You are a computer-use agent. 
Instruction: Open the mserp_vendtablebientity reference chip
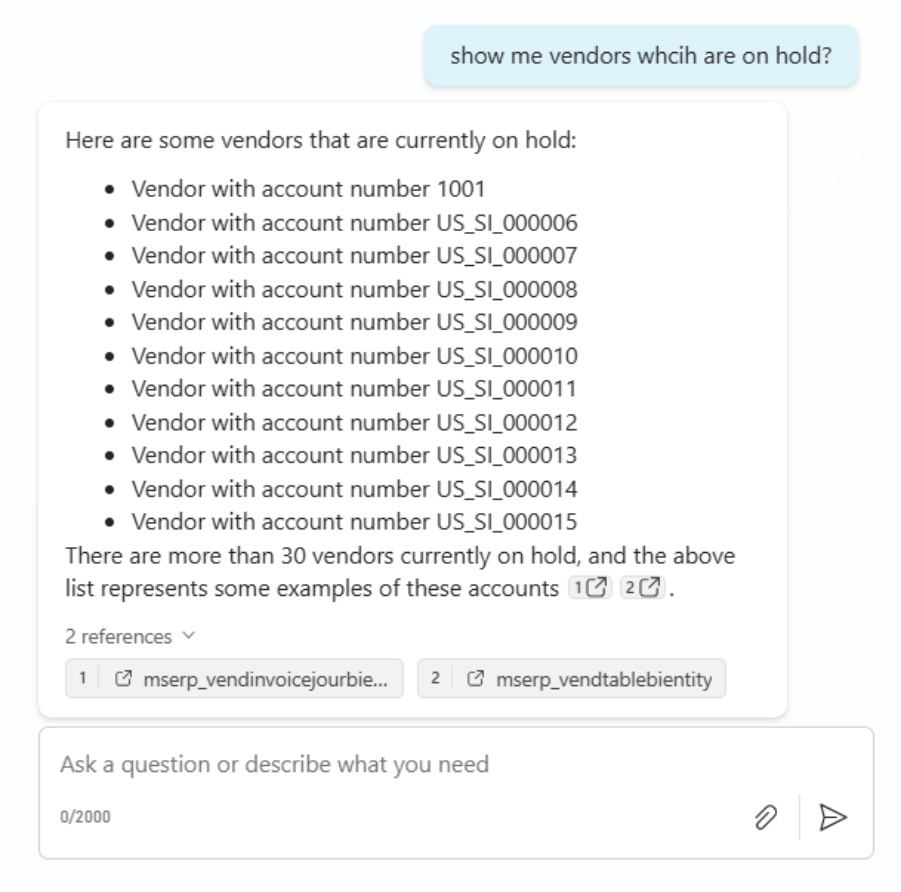571,680
